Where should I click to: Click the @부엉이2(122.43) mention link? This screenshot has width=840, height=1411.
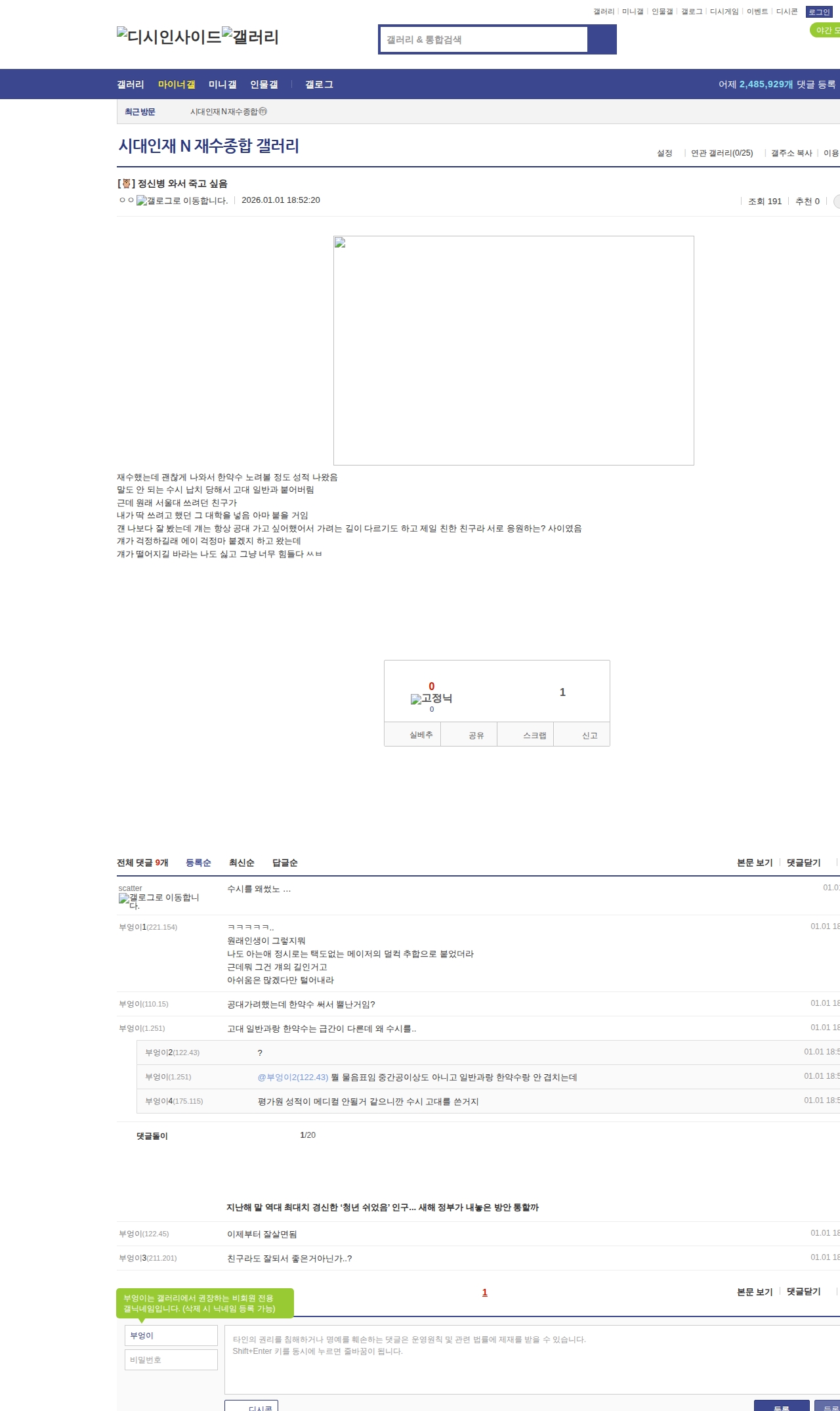(x=293, y=1077)
